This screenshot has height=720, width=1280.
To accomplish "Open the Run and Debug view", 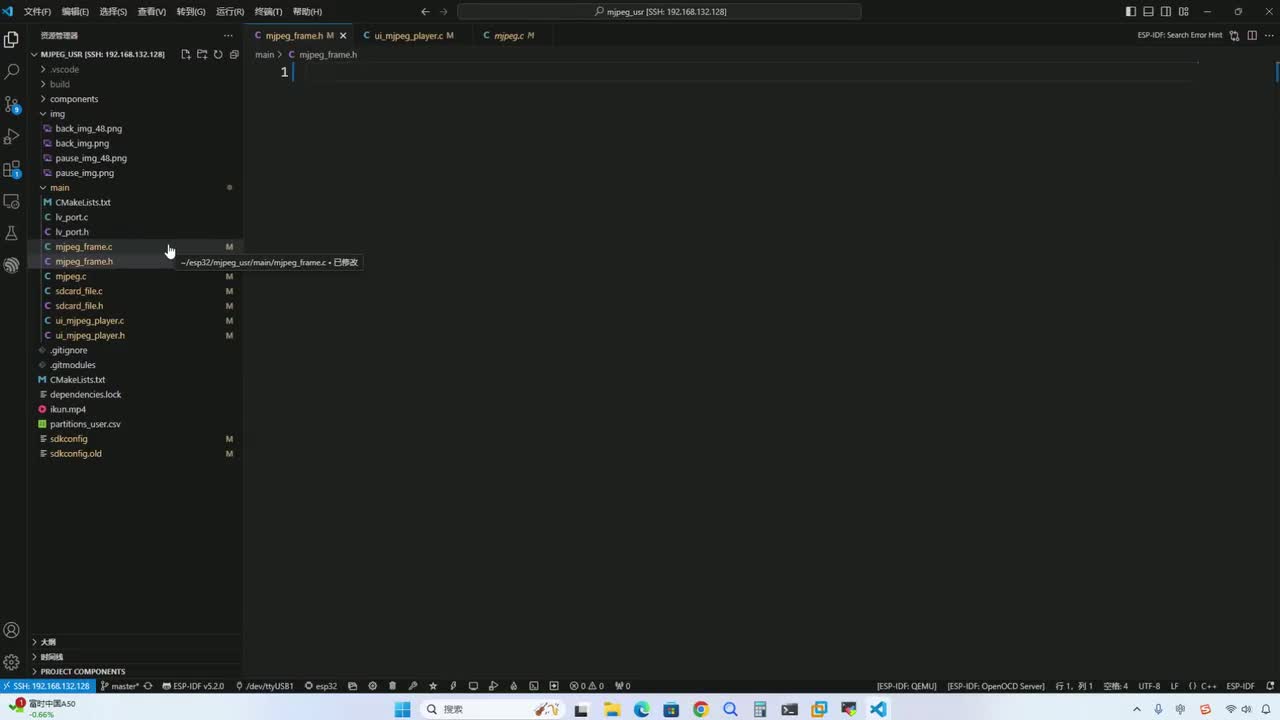I will tap(12, 136).
